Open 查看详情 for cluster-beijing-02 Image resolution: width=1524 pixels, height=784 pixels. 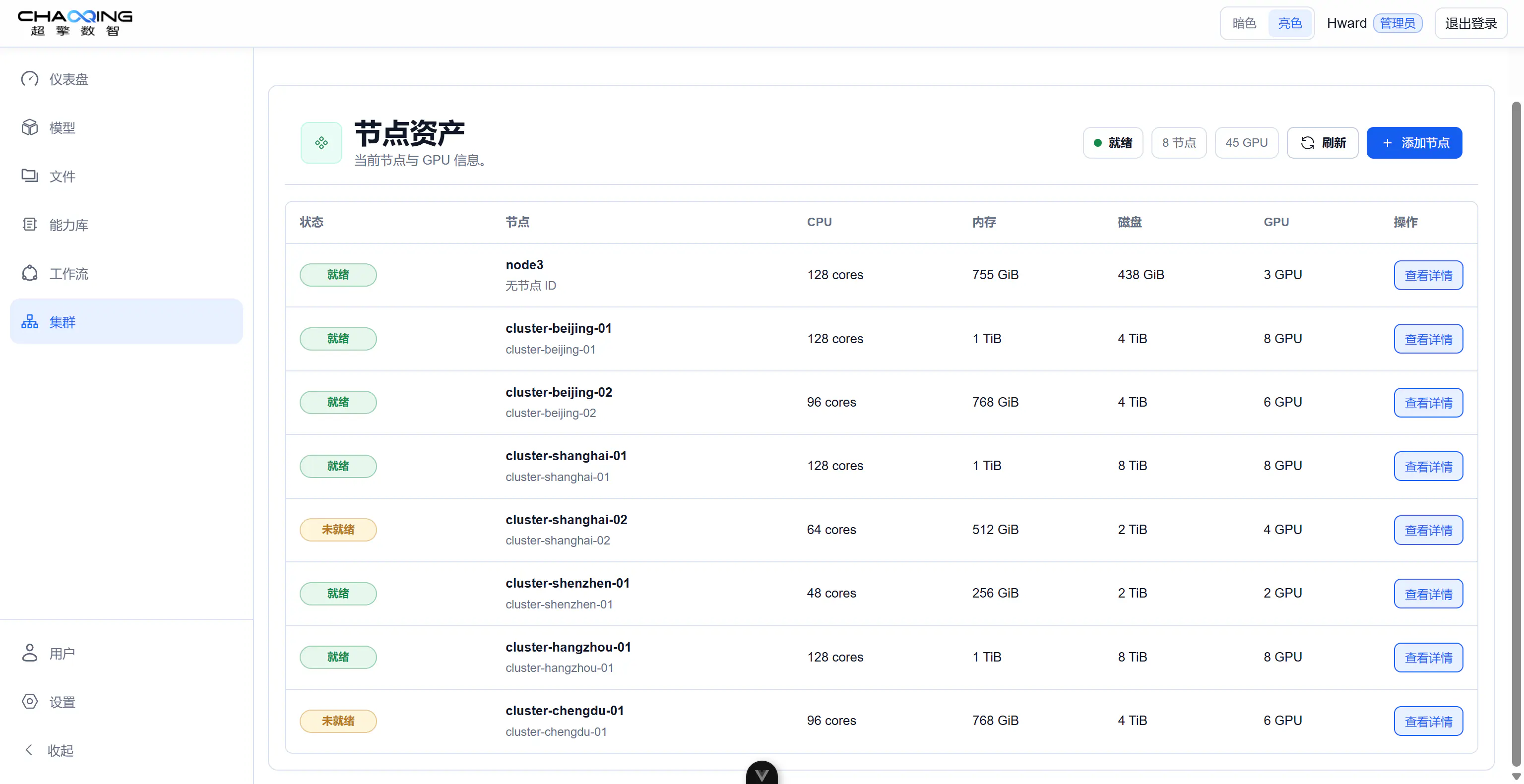(1428, 403)
